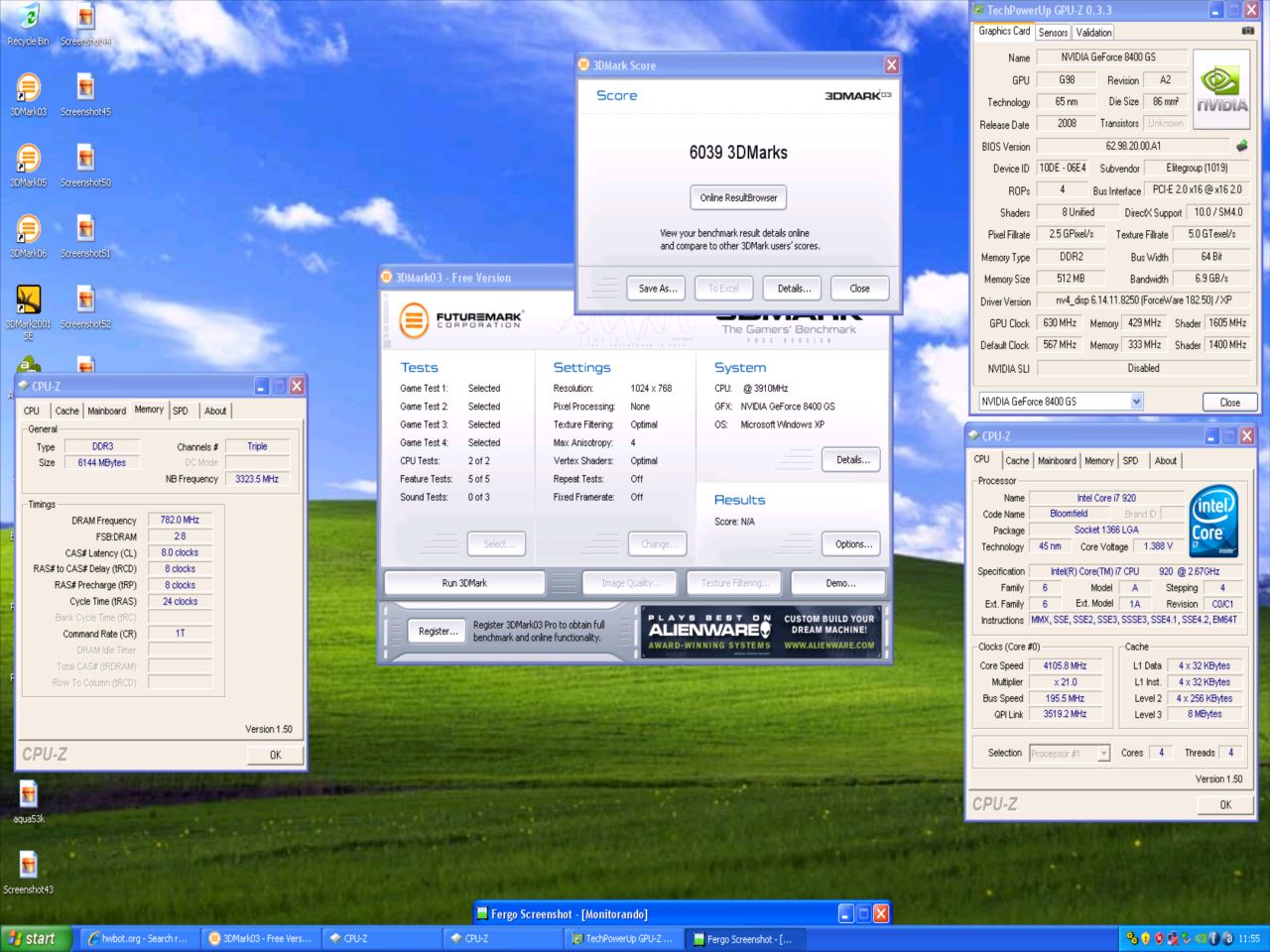
Task: Click the GPU-Z camera screenshot icon
Action: [x=1247, y=31]
